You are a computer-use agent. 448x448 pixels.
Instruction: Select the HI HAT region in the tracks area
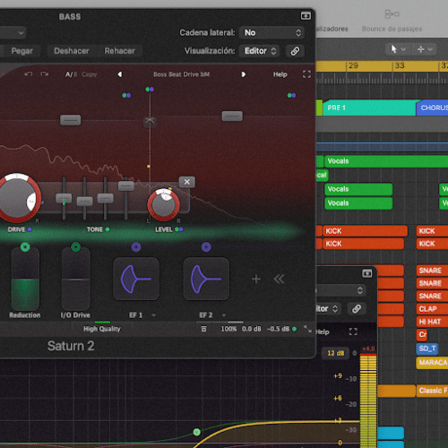432,322
